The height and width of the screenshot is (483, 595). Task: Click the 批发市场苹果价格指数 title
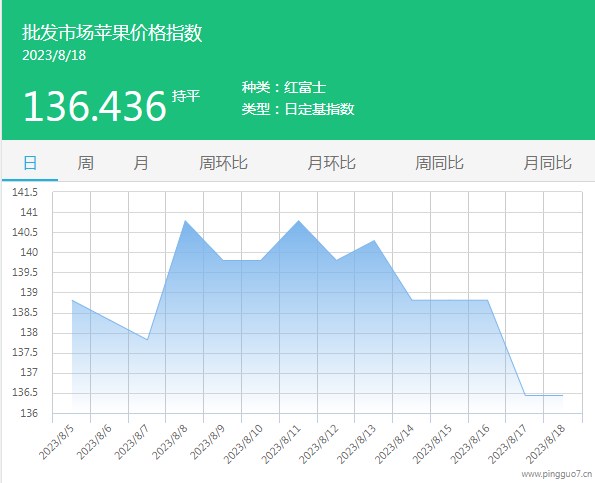tap(112, 33)
